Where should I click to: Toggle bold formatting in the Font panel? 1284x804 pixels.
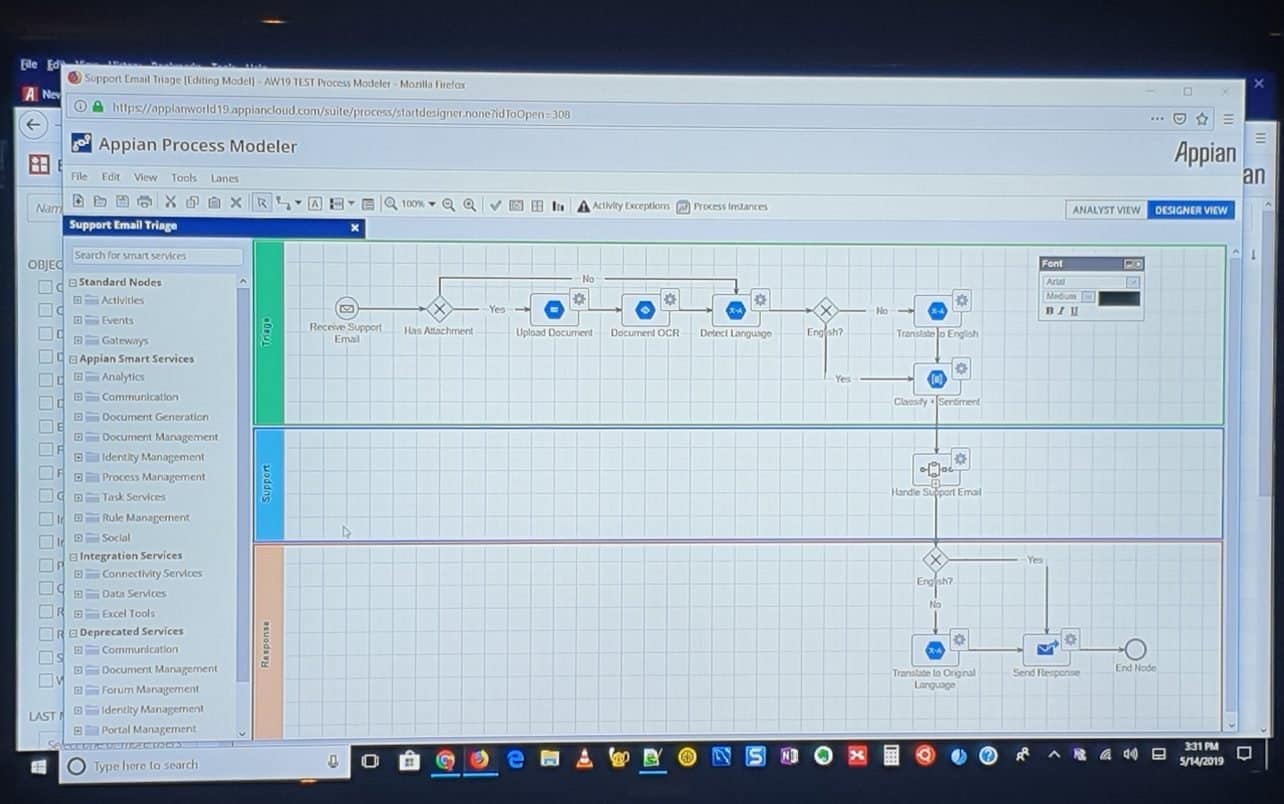pyautogui.click(x=1047, y=312)
